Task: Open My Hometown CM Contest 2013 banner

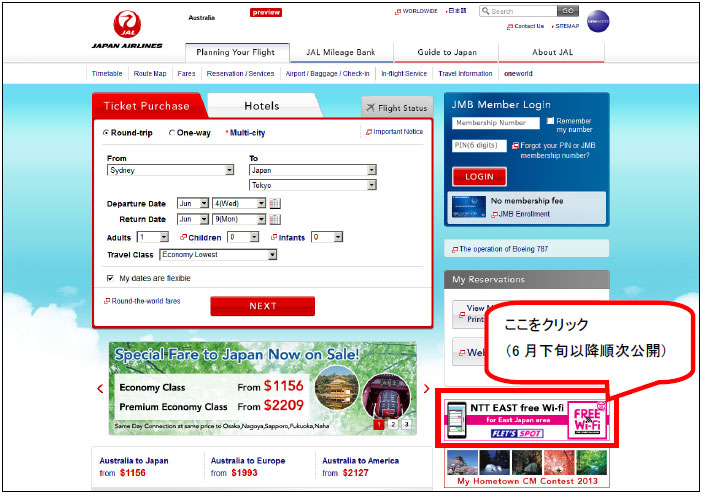Action: 527,469
